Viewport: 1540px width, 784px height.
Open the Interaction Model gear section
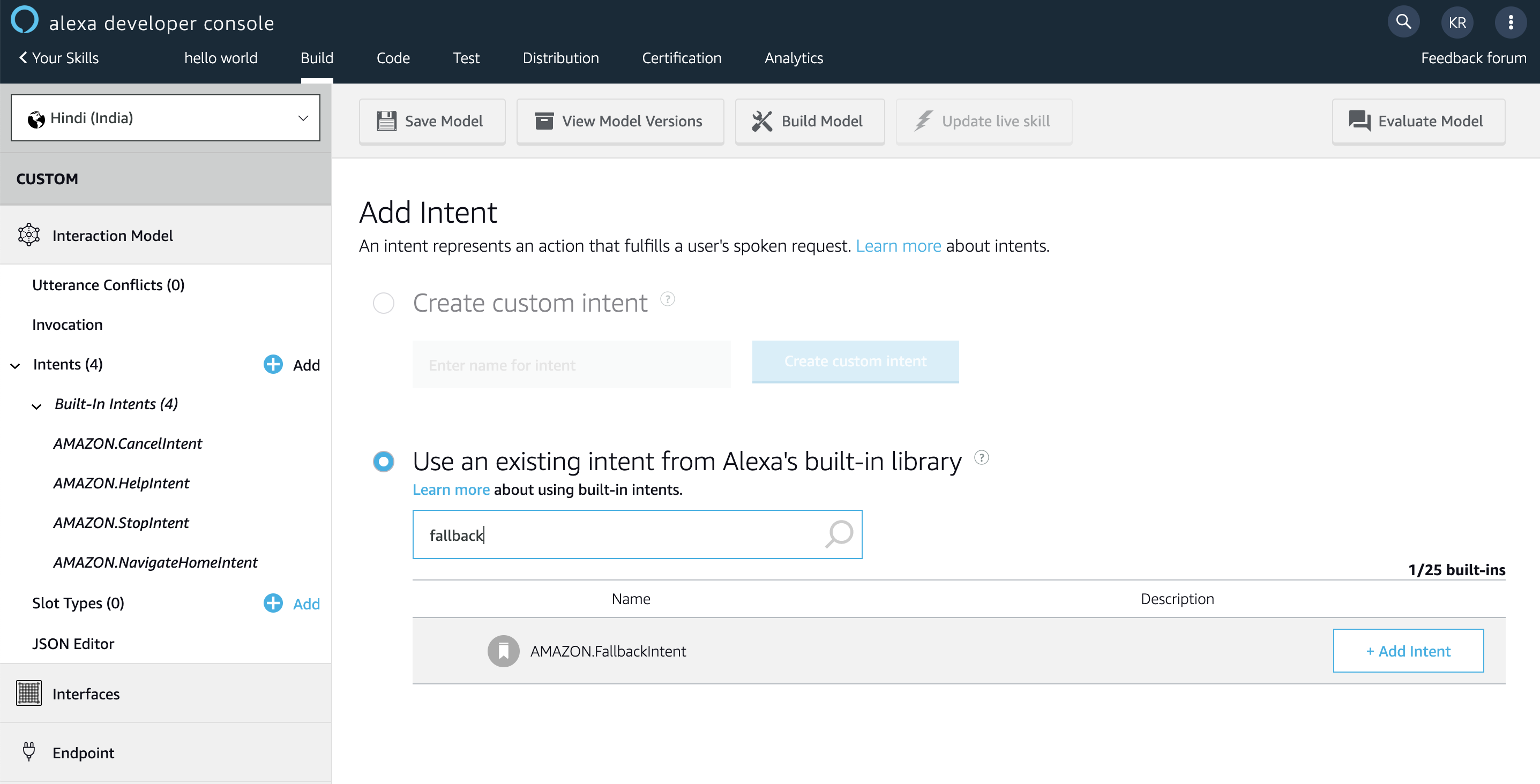point(28,235)
